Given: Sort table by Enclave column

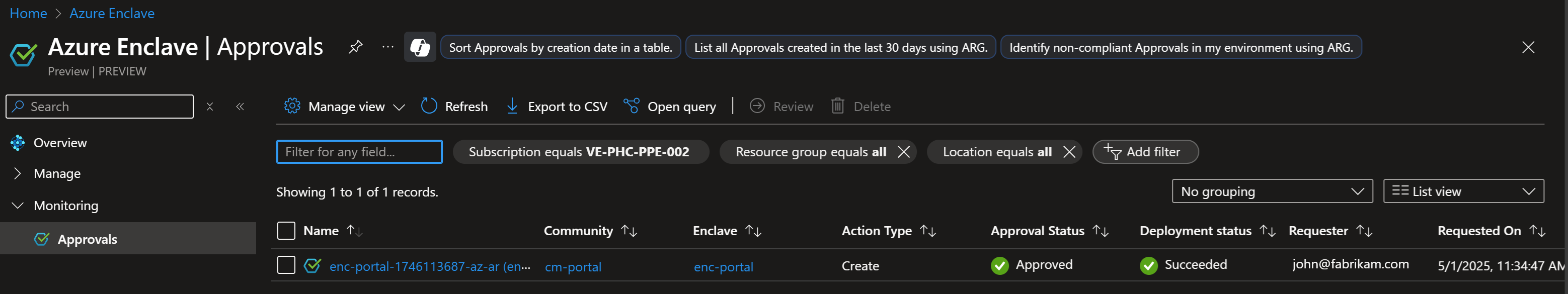Looking at the screenshot, I should (754, 231).
